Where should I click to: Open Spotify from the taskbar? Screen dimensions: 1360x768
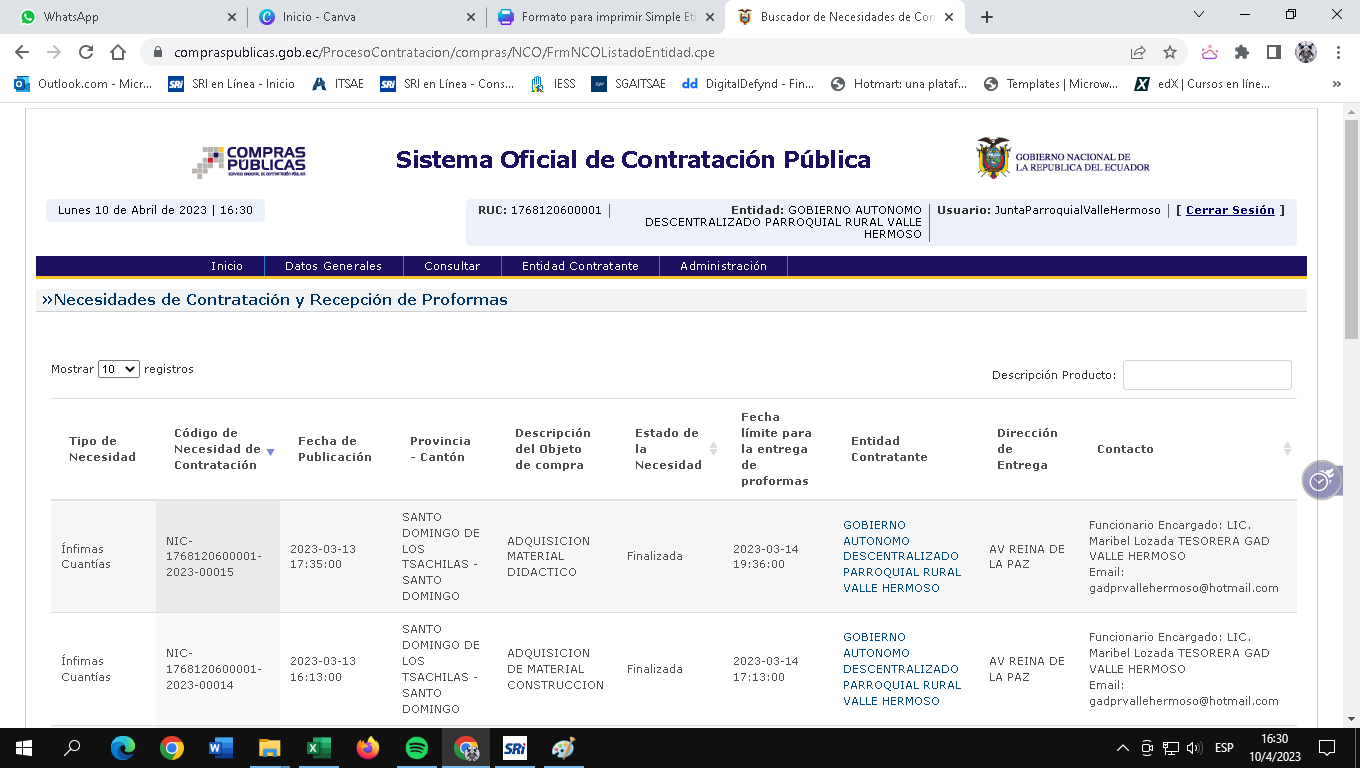click(x=417, y=748)
